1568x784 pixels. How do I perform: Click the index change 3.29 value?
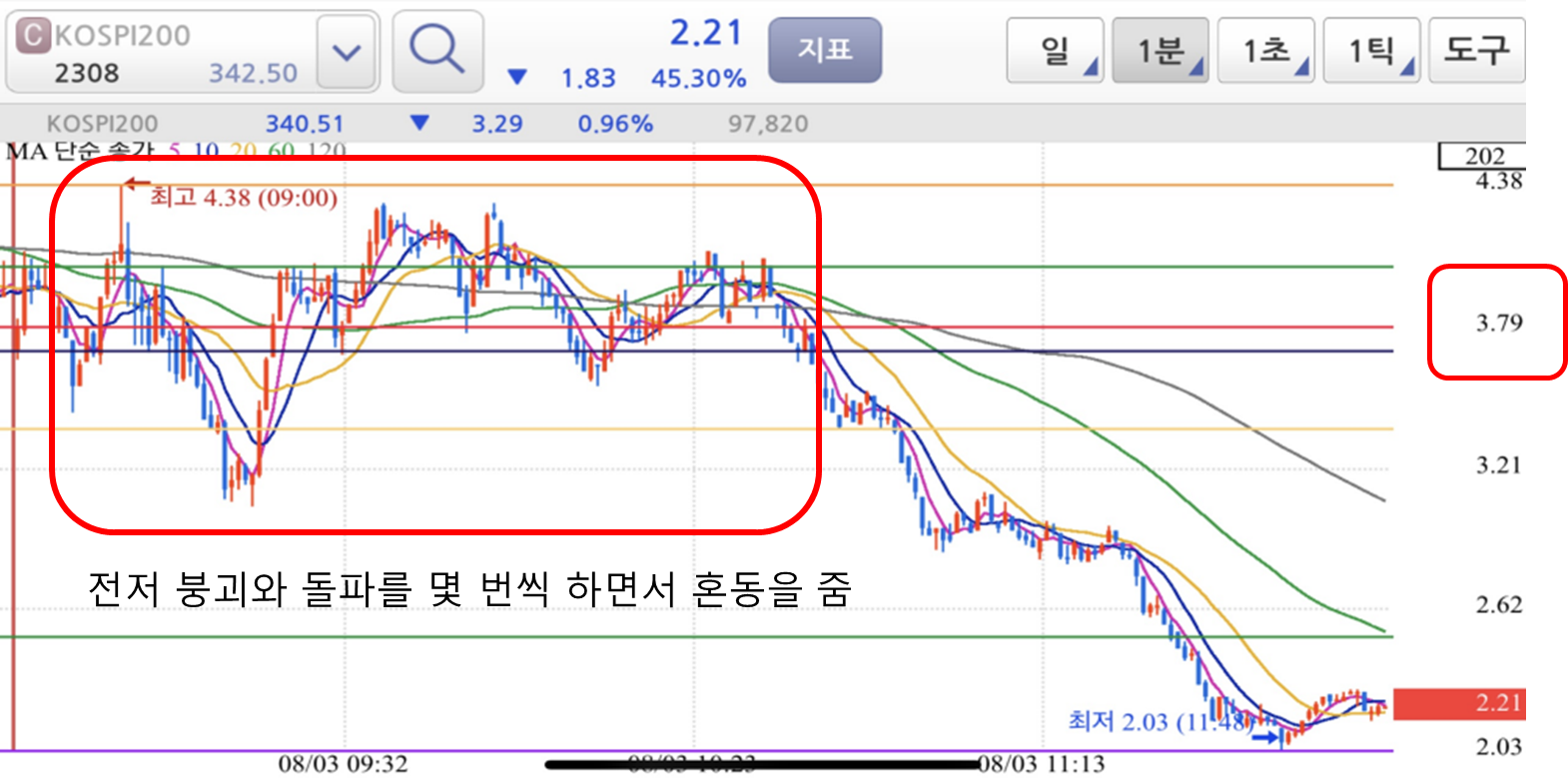[497, 124]
